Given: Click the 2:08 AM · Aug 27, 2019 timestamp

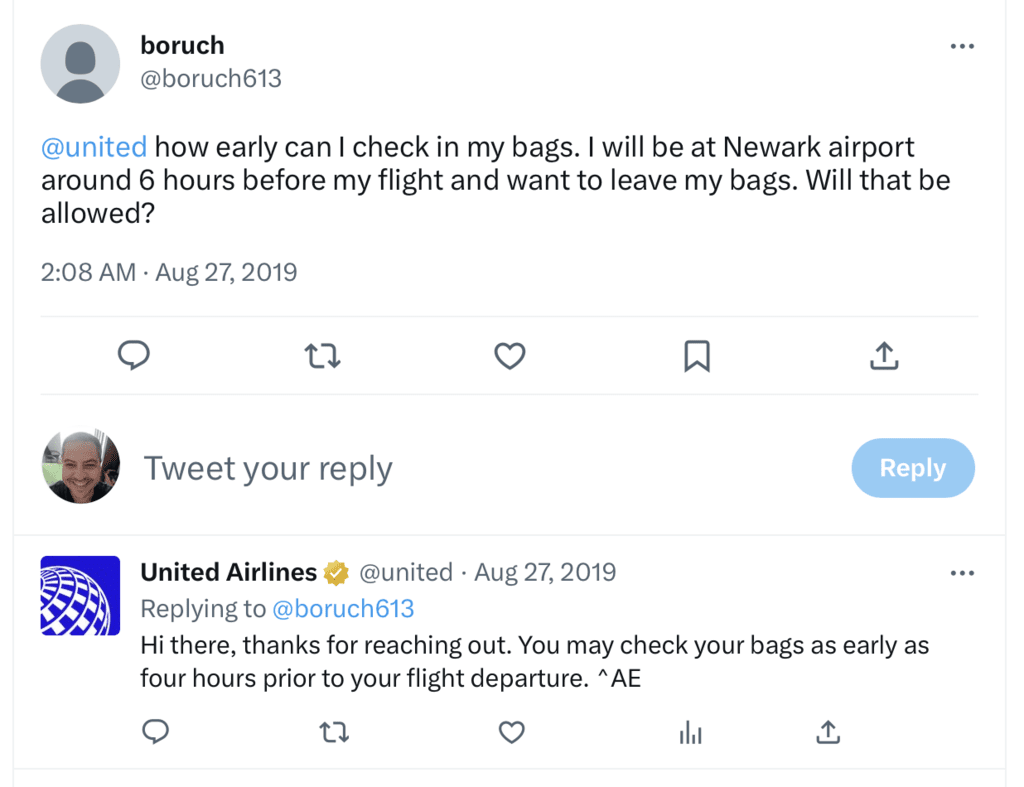Looking at the screenshot, I should tap(169, 272).
